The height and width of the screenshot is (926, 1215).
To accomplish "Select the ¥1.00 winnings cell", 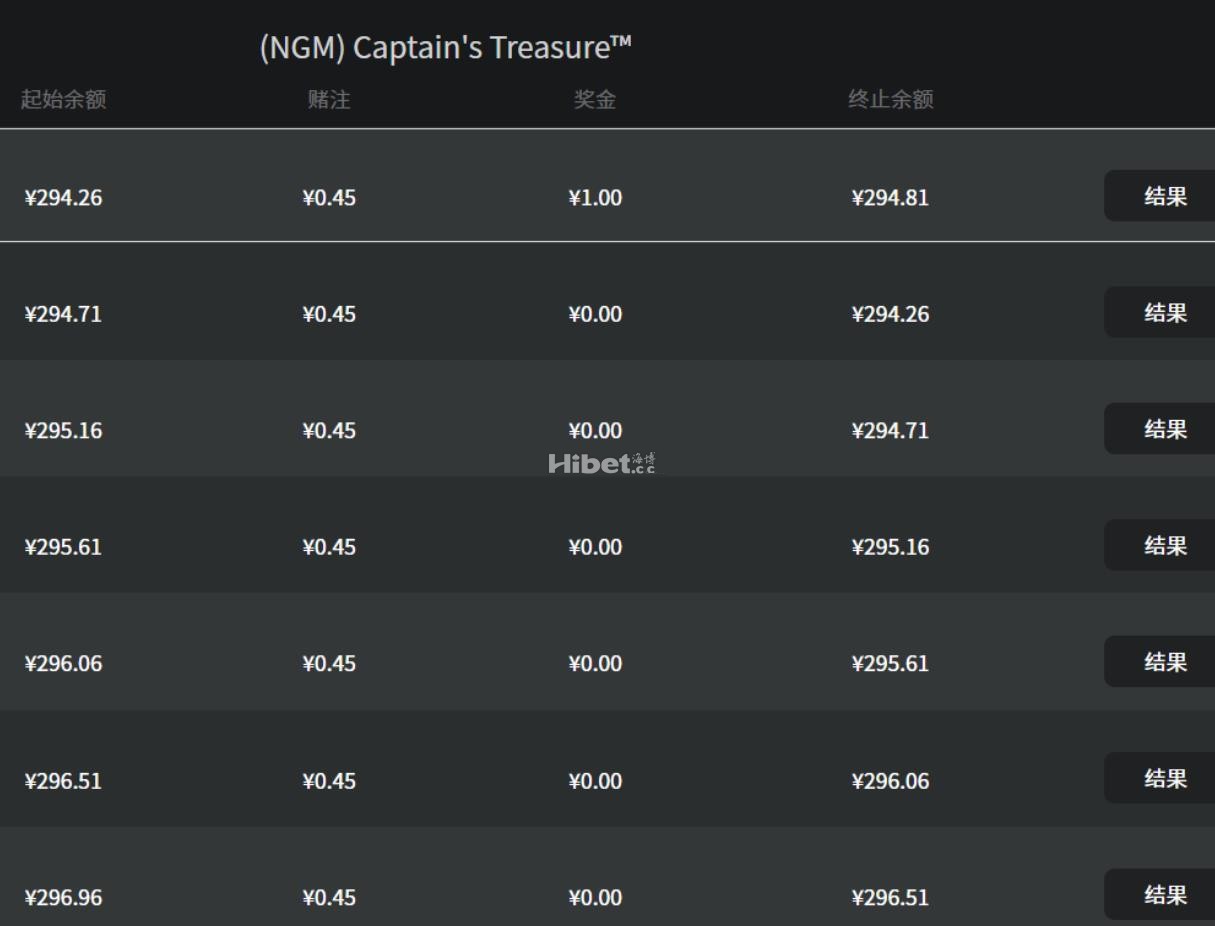I will [595, 197].
